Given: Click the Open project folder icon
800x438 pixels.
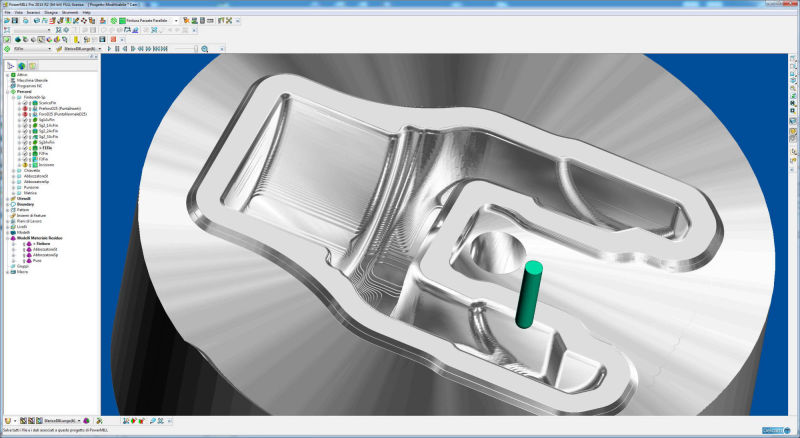Looking at the screenshot, I should 7,21.
